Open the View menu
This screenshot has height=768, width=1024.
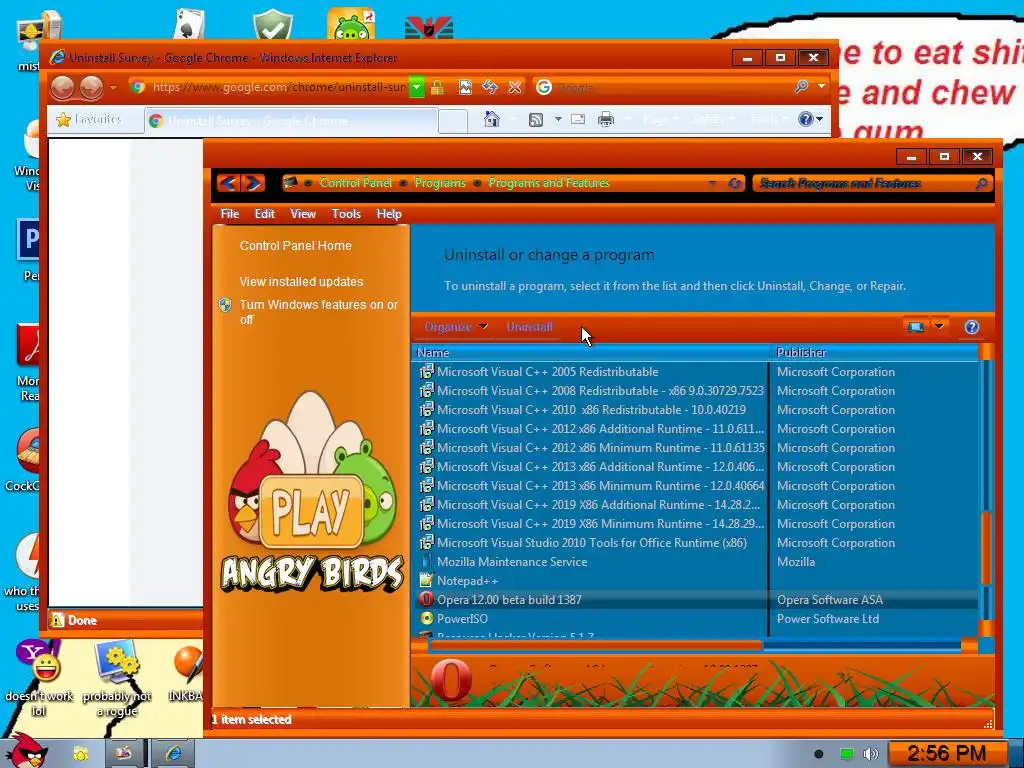(x=303, y=214)
